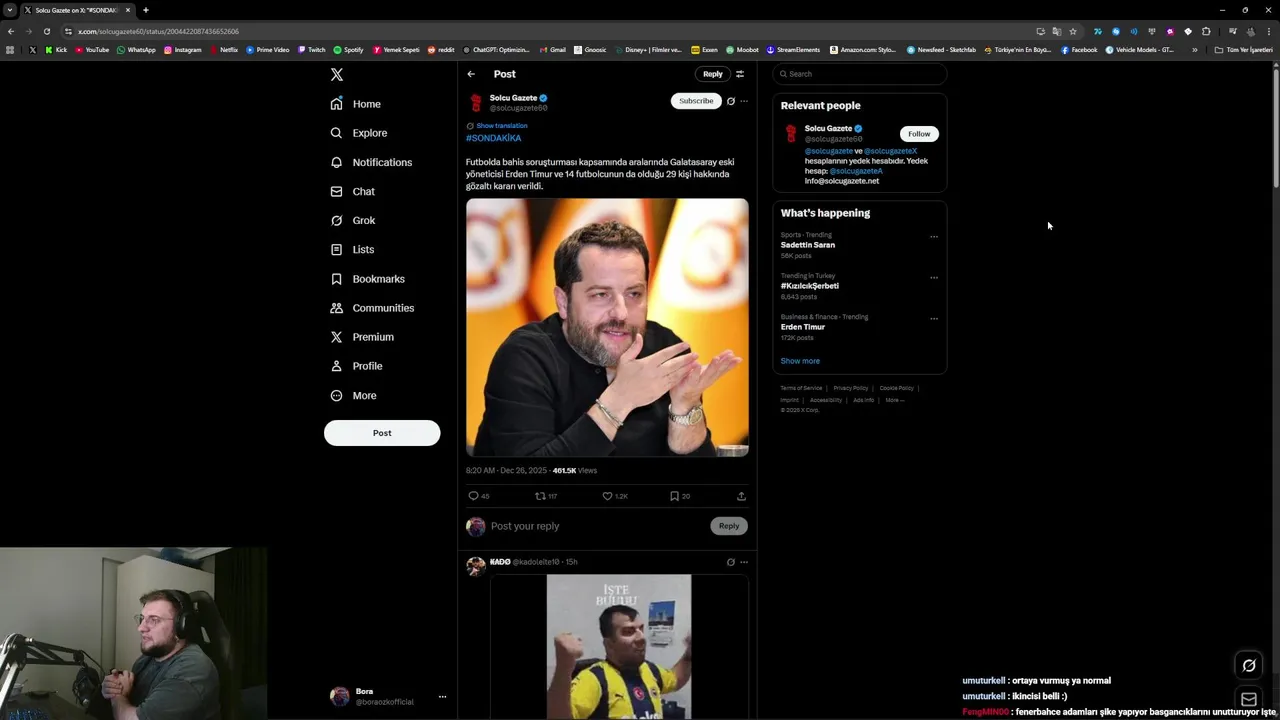Screen dimensions: 1280x720
Task: Share the post via share icon
Action: pyautogui.click(x=741, y=496)
